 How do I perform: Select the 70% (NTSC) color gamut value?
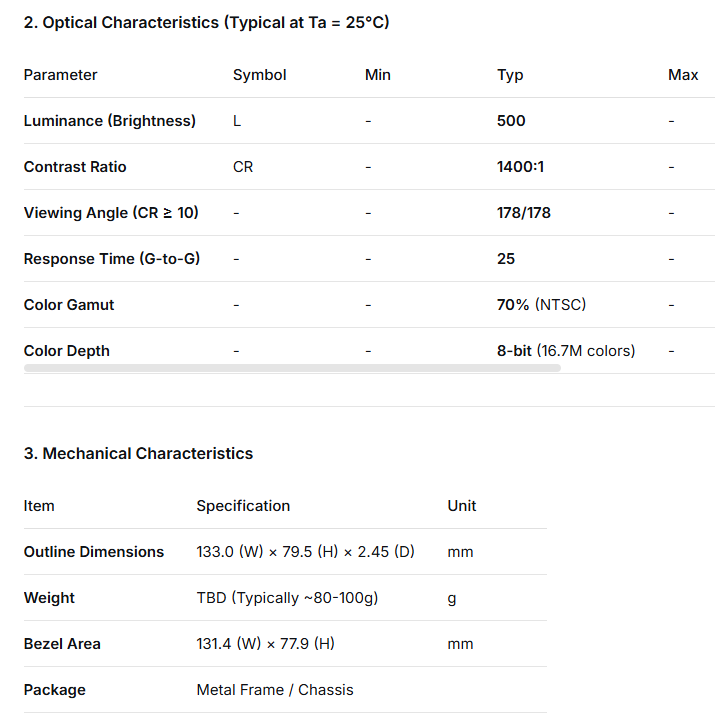(541, 305)
